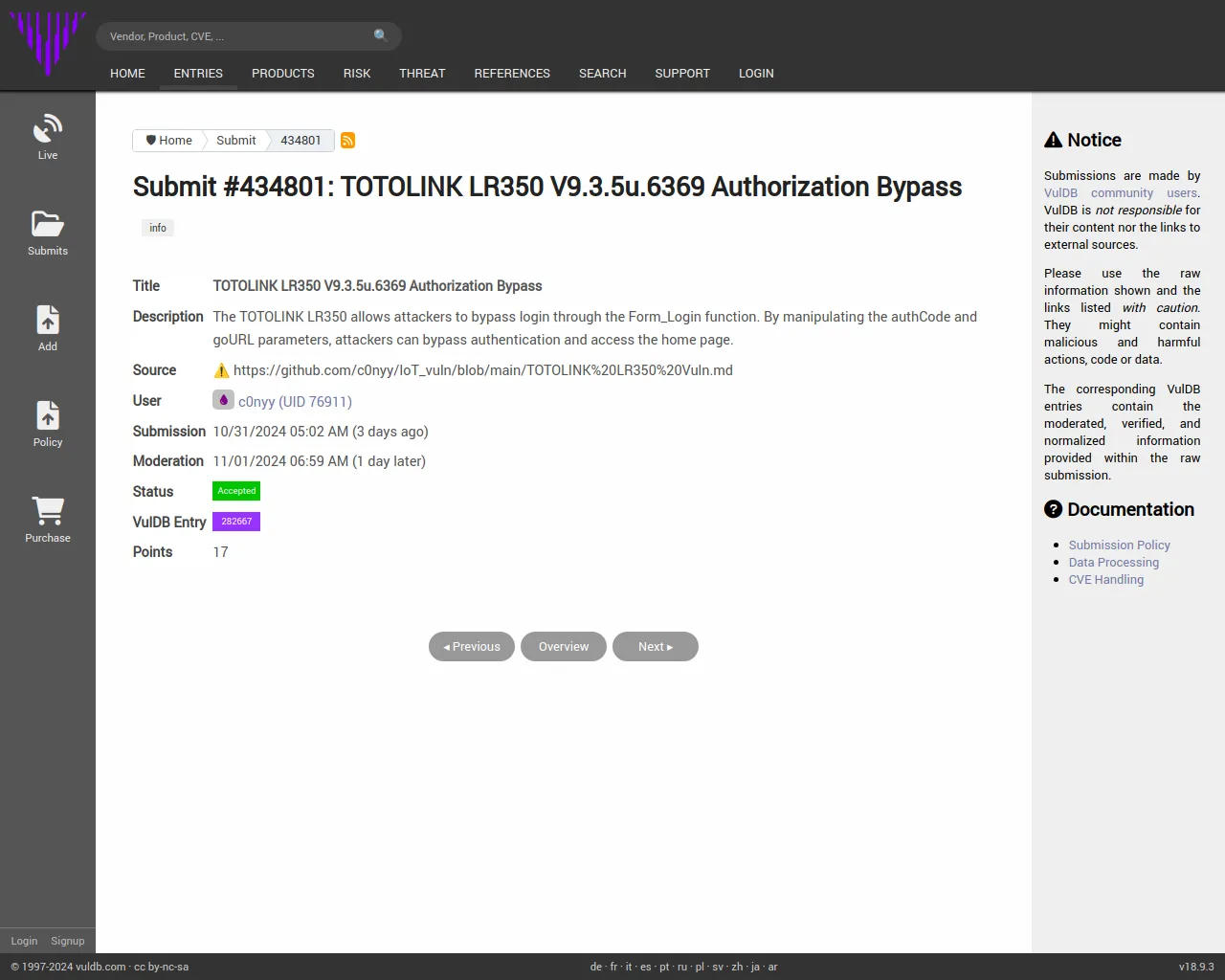
Task: Open the vuldb.com footer link
Action: click(x=100, y=967)
